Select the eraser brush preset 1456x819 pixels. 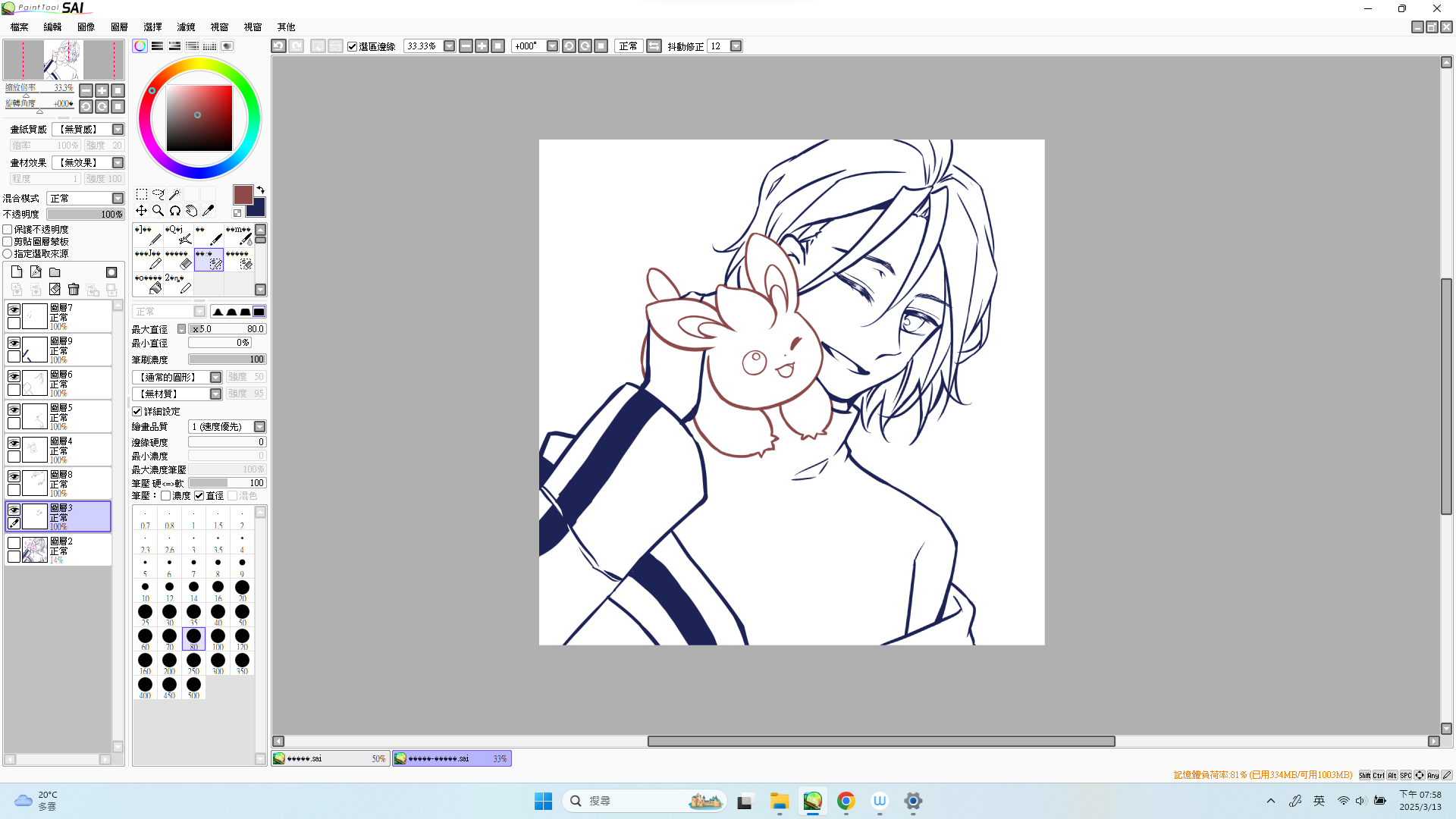pos(178,259)
